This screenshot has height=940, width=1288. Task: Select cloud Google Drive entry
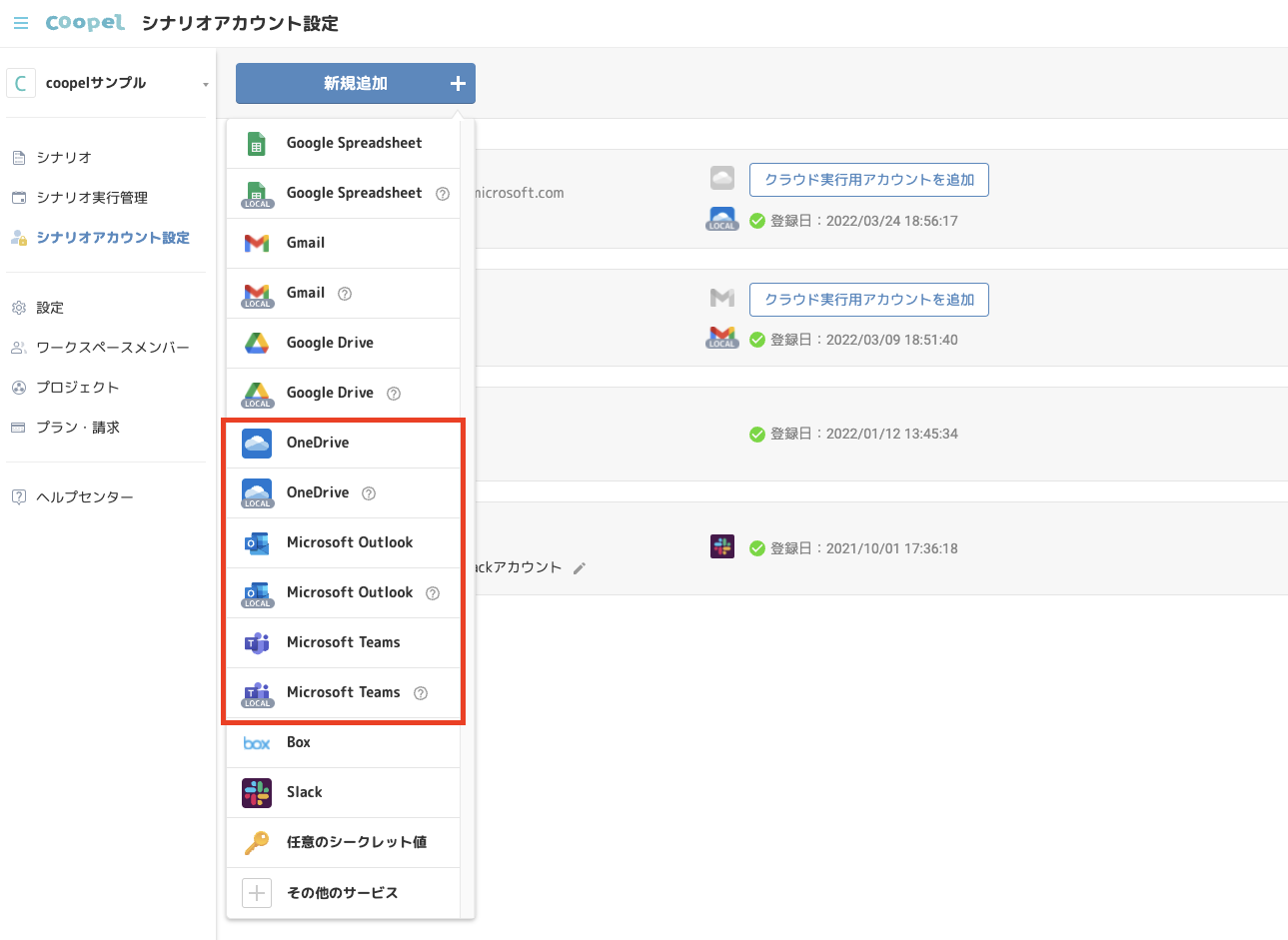point(344,343)
